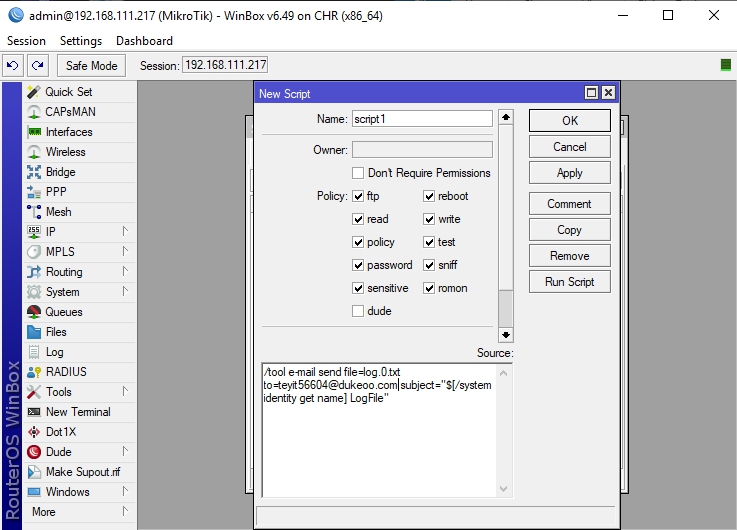The height and width of the screenshot is (530, 737).
Task: Click the Name field containing script1
Action: pyautogui.click(x=422, y=119)
